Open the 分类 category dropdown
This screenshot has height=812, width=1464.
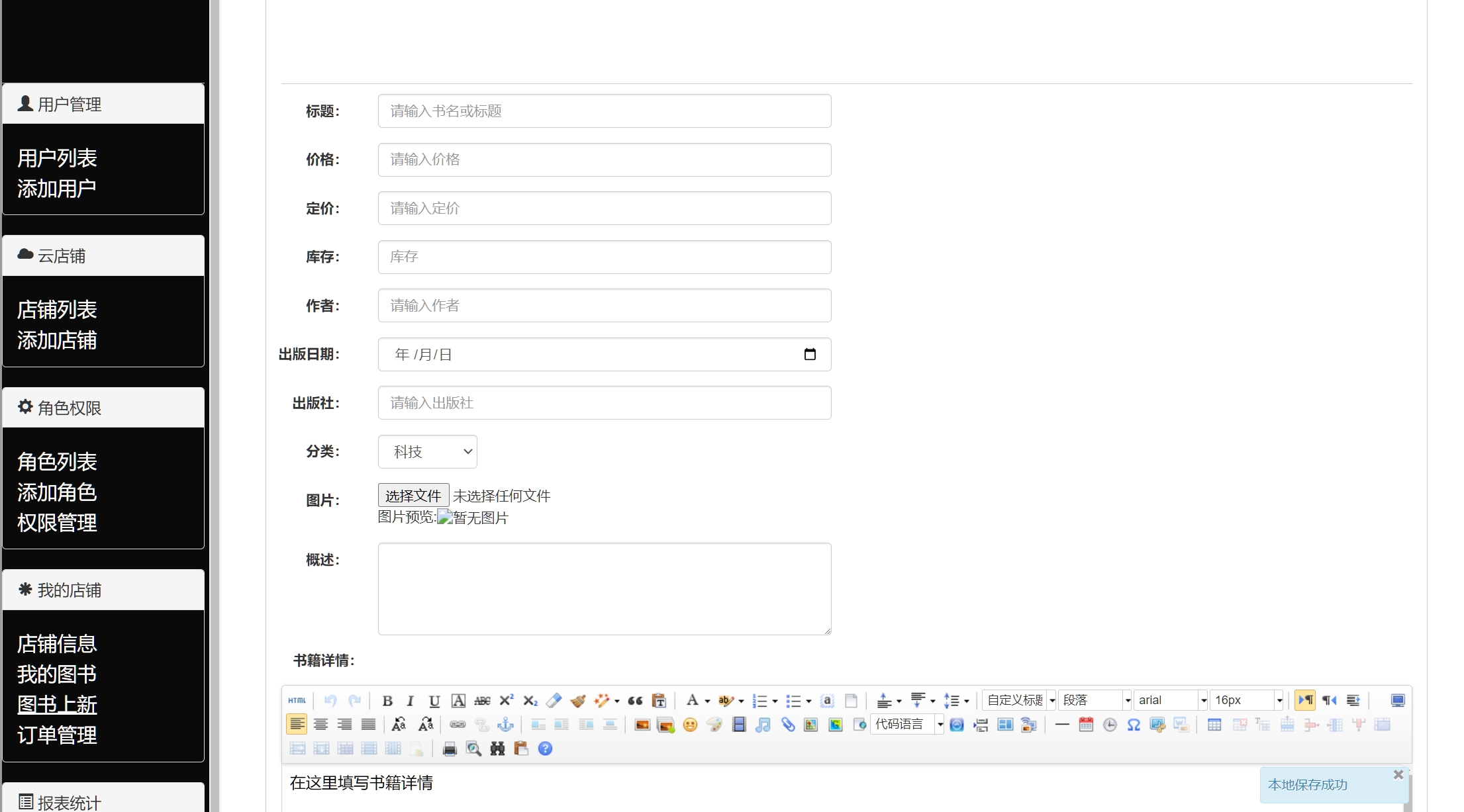(x=427, y=452)
